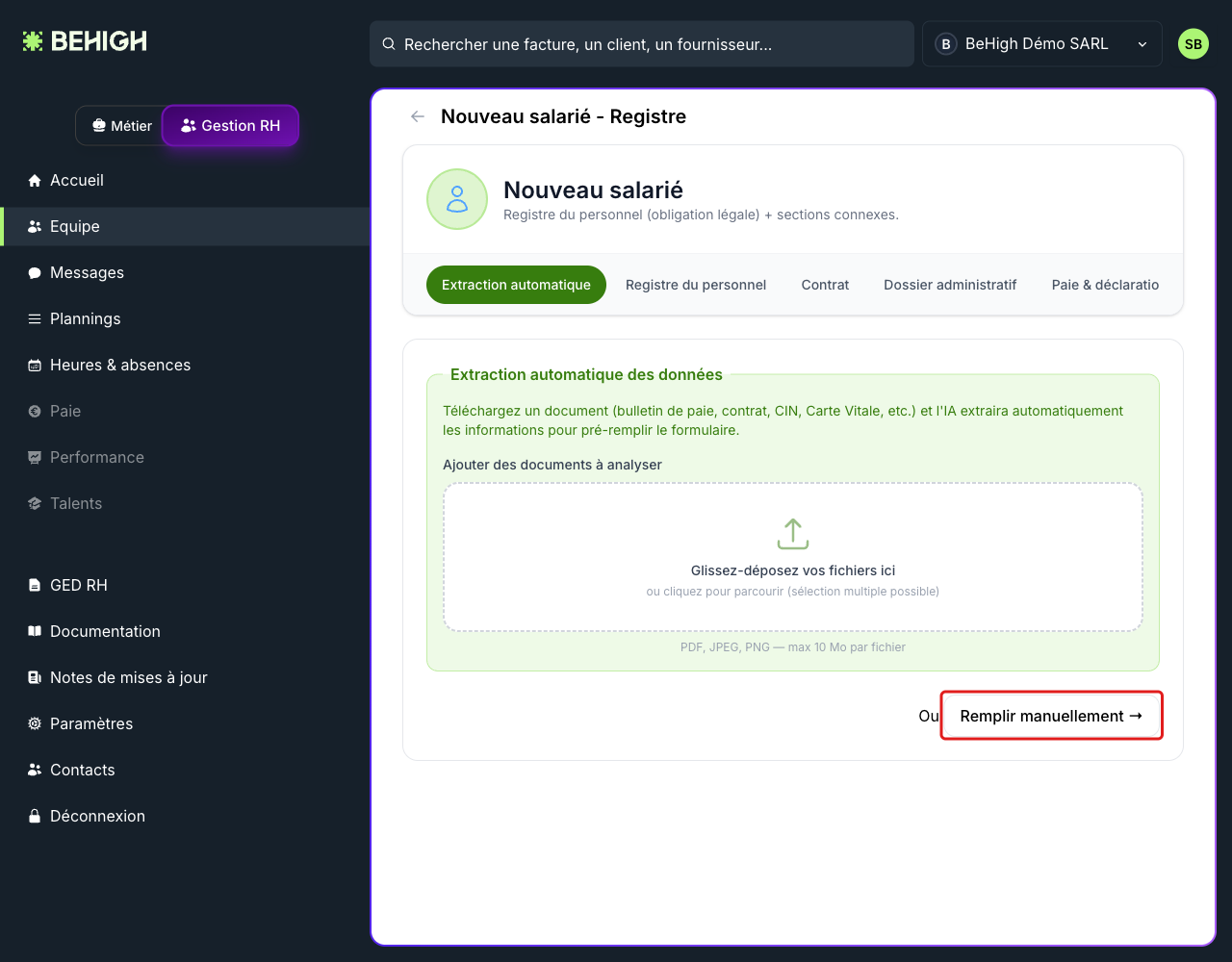Go to Plannings in the sidebar
The width and height of the screenshot is (1232, 962).
tap(185, 319)
